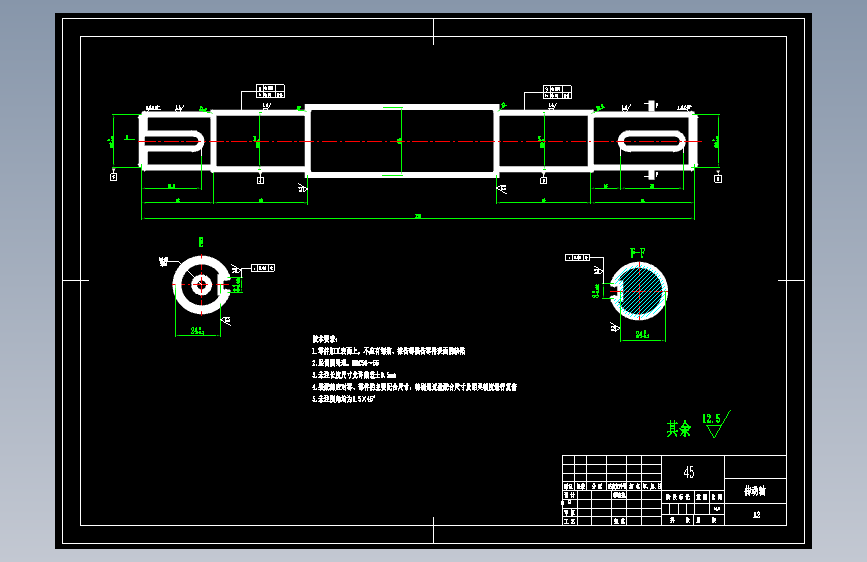
Task: Select technical requirement line 1
Action: click(389, 351)
